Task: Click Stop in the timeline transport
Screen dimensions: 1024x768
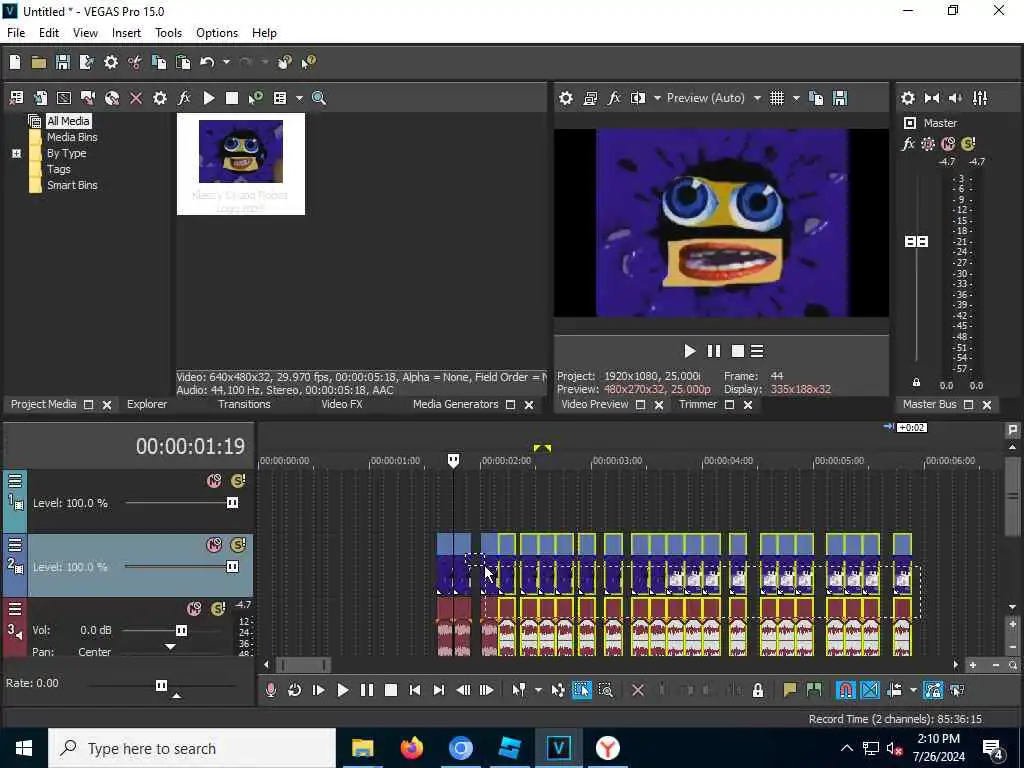Action: [391, 690]
